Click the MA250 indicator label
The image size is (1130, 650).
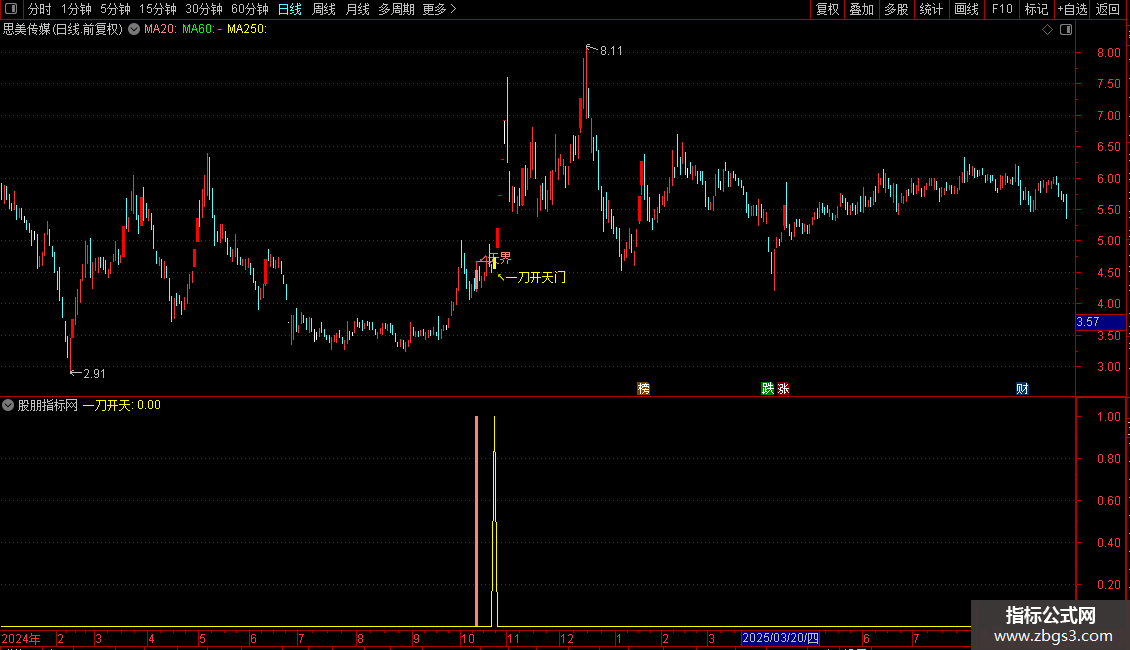pos(246,29)
